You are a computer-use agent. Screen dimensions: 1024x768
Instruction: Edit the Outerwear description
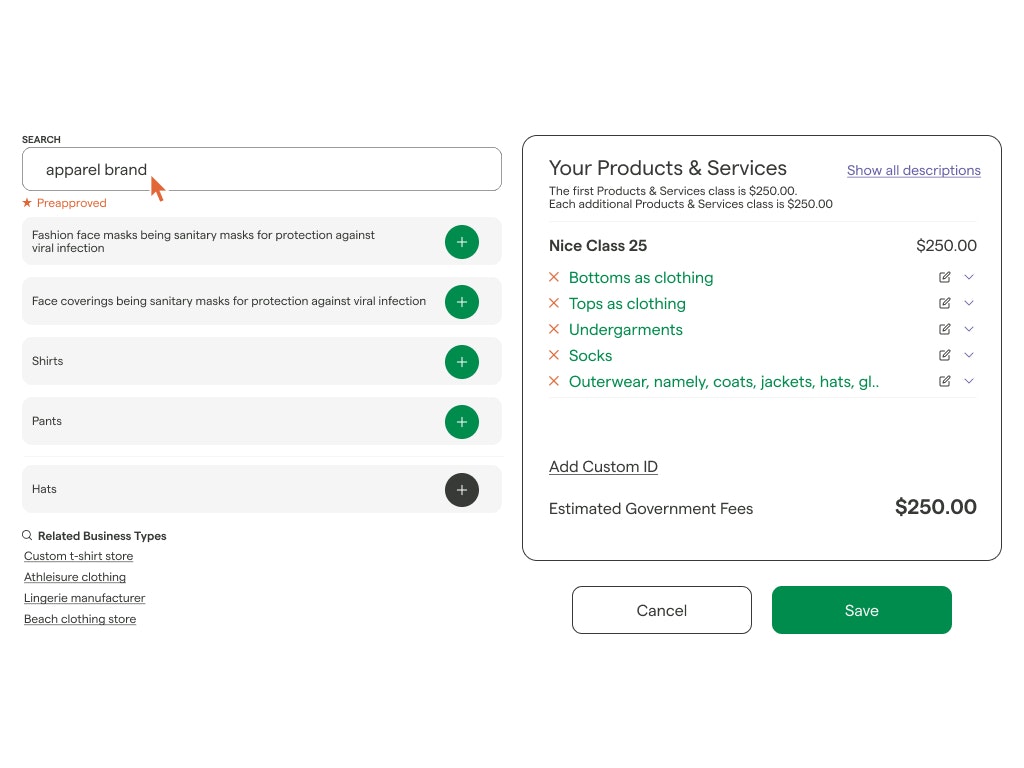pyautogui.click(x=944, y=381)
